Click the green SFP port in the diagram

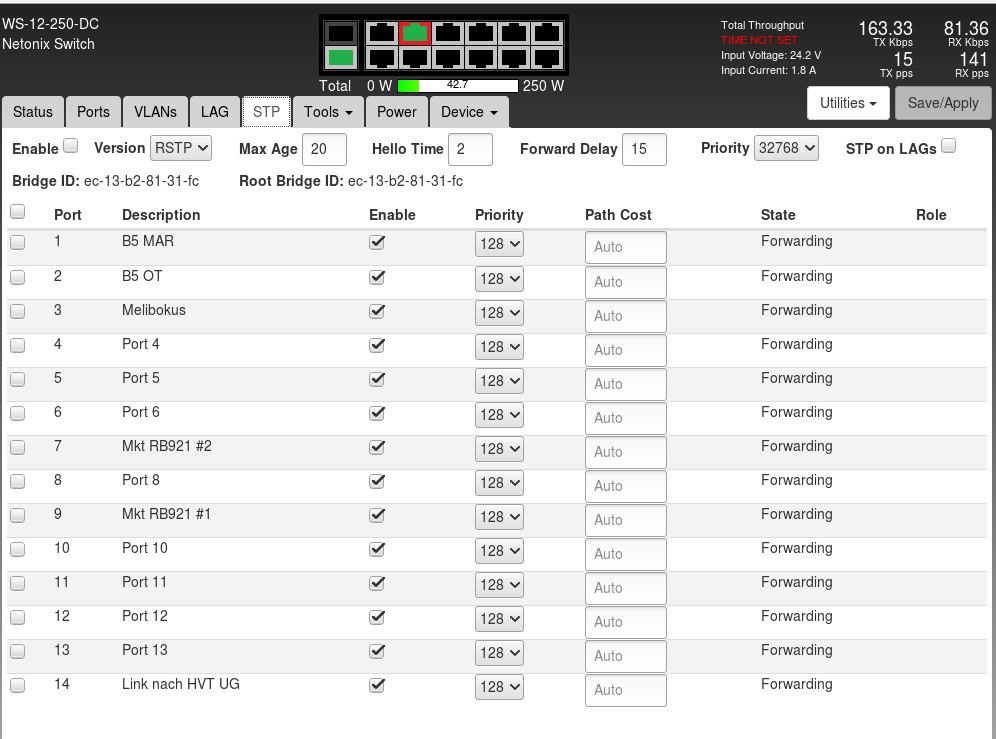(341, 58)
